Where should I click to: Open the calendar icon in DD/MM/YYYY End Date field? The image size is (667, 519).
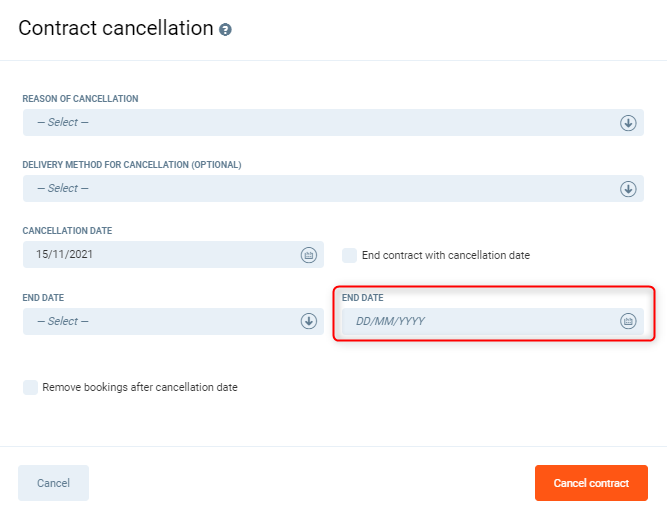click(x=628, y=321)
